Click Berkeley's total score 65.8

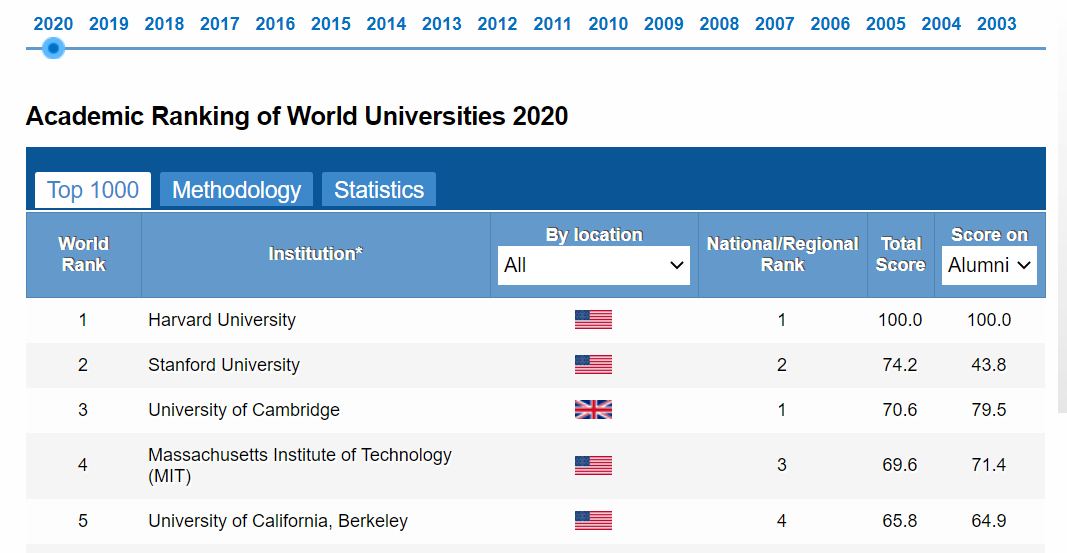tap(900, 520)
